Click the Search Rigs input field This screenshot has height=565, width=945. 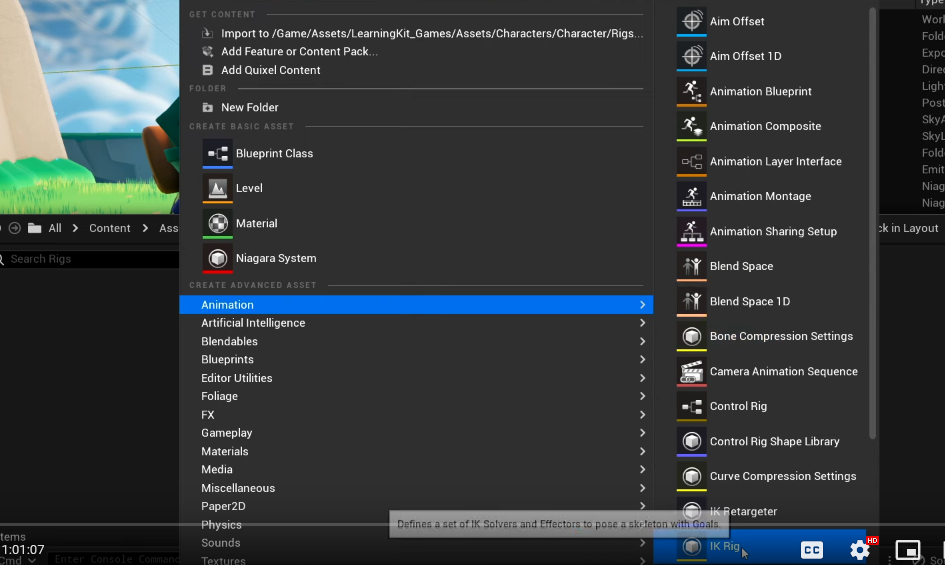pyautogui.click(x=89, y=259)
